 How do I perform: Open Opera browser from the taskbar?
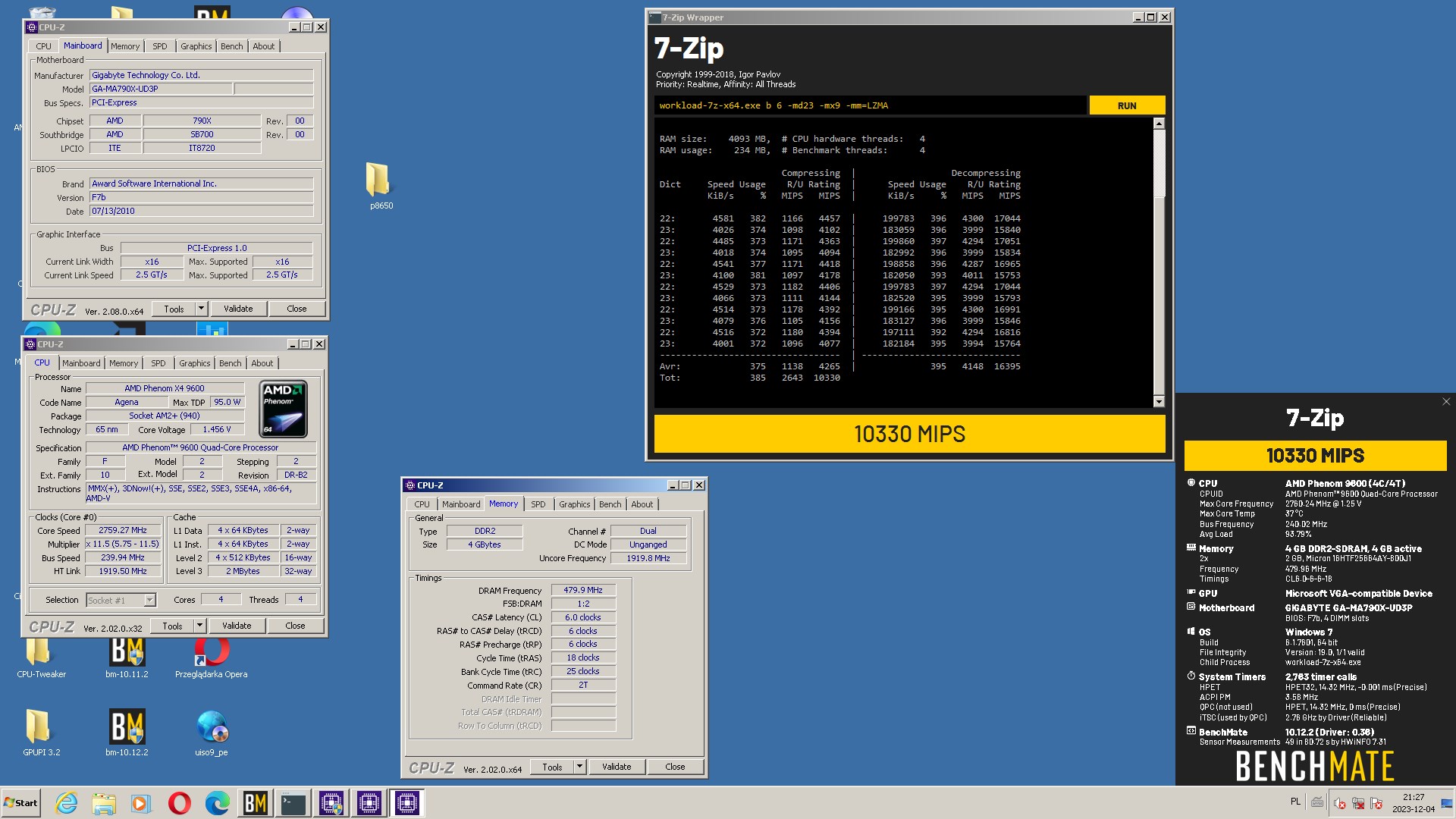tap(180, 802)
